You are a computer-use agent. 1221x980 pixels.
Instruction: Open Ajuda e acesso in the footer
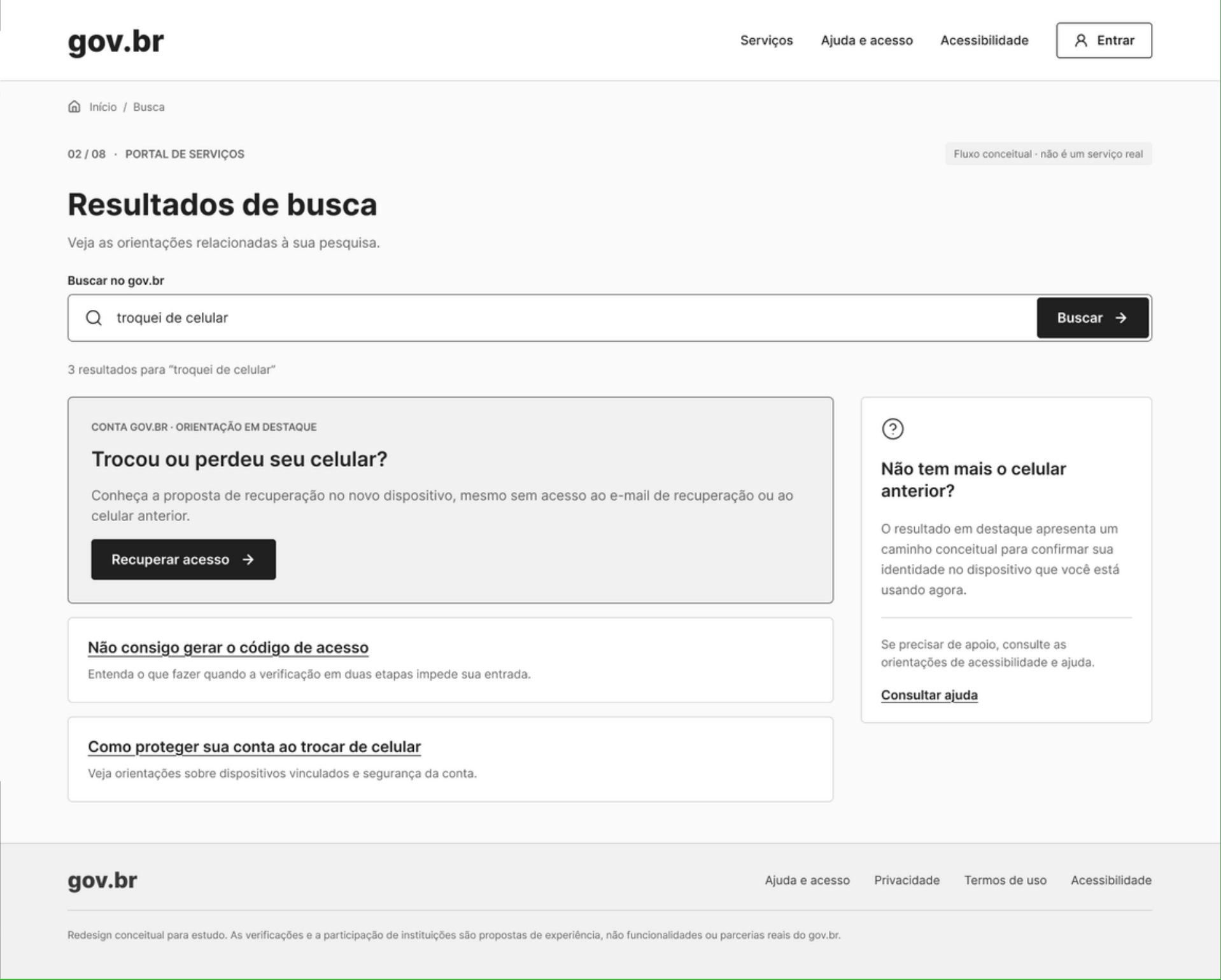(807, 880)
